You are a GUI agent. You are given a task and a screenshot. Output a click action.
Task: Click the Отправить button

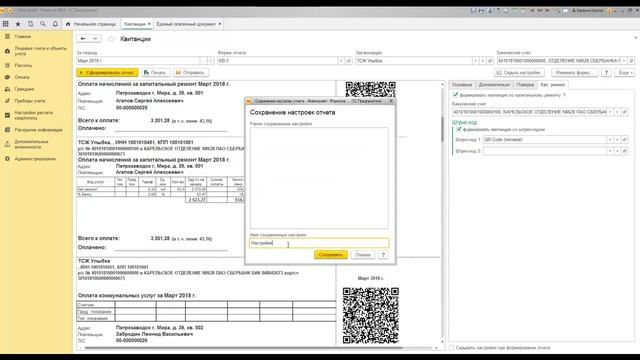coord(190,73)
